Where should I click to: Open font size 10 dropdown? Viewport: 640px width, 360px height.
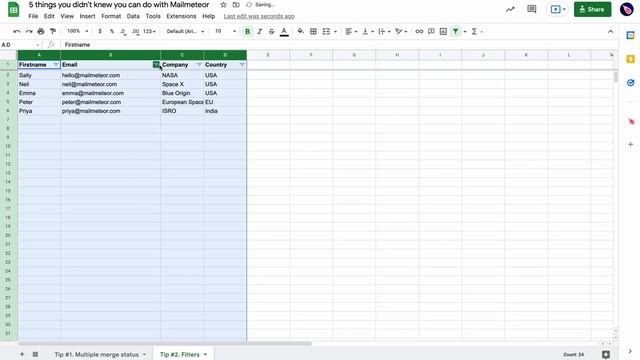[x=225, y=31]
